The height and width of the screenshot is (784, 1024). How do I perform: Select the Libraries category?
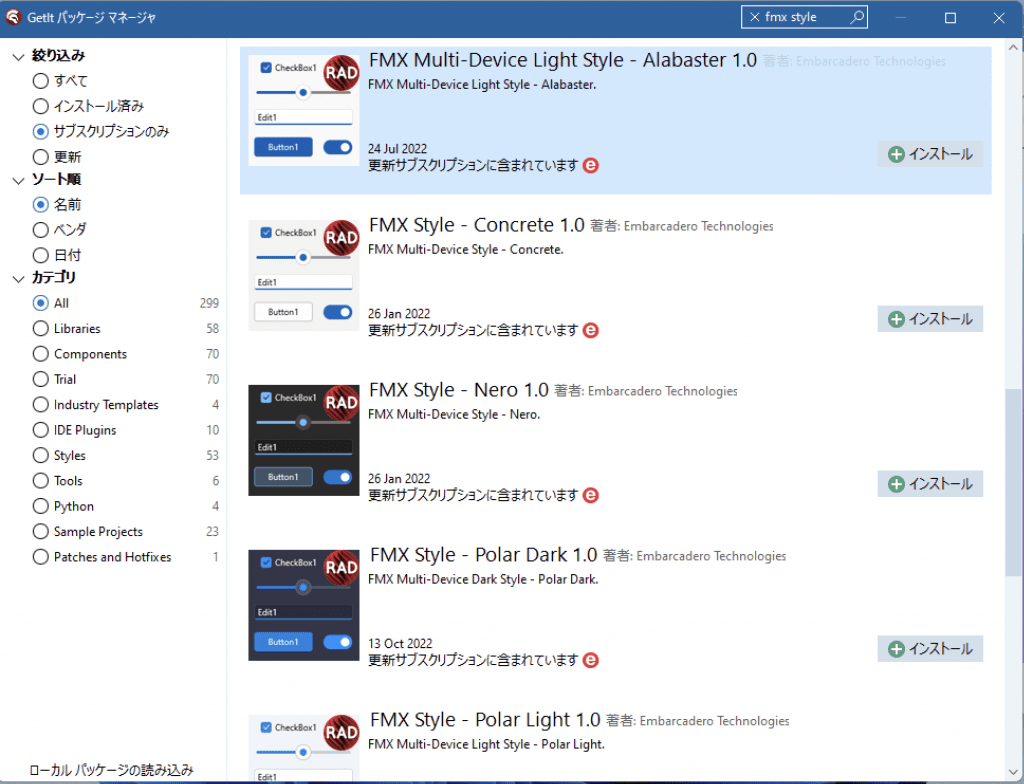67,329
